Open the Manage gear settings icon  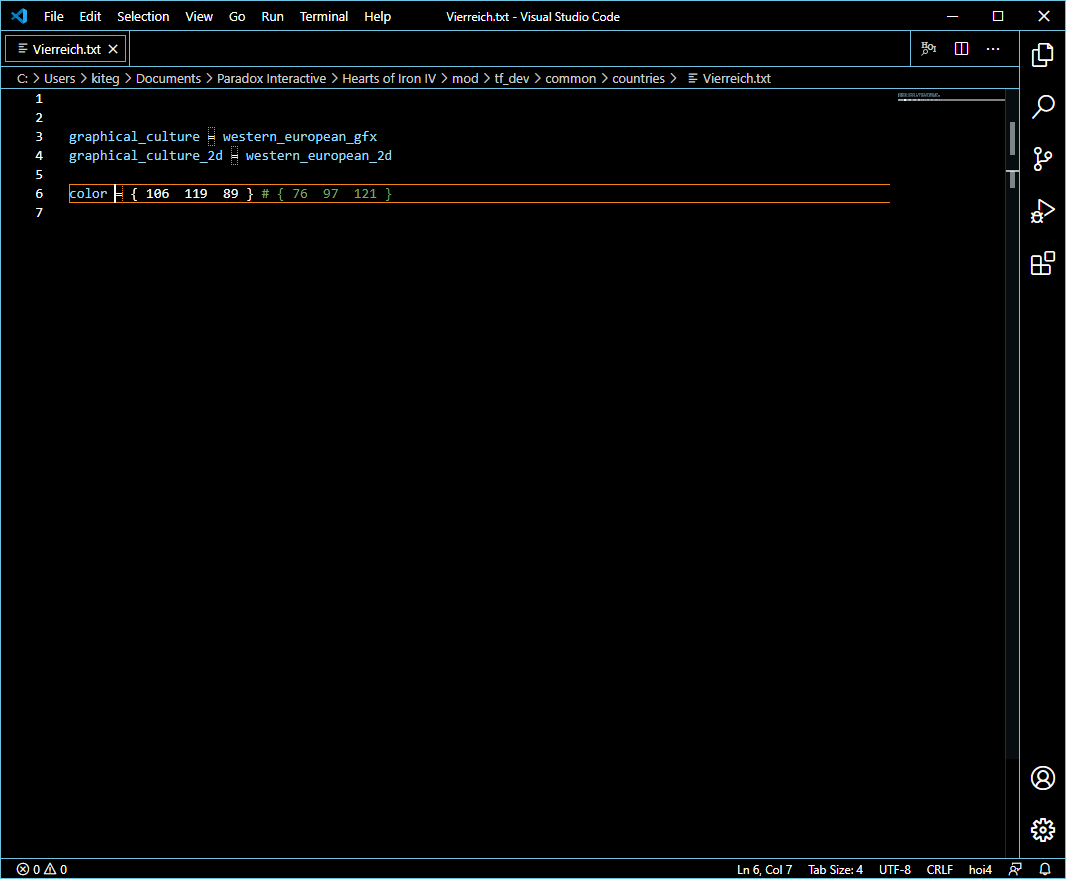1042,829
